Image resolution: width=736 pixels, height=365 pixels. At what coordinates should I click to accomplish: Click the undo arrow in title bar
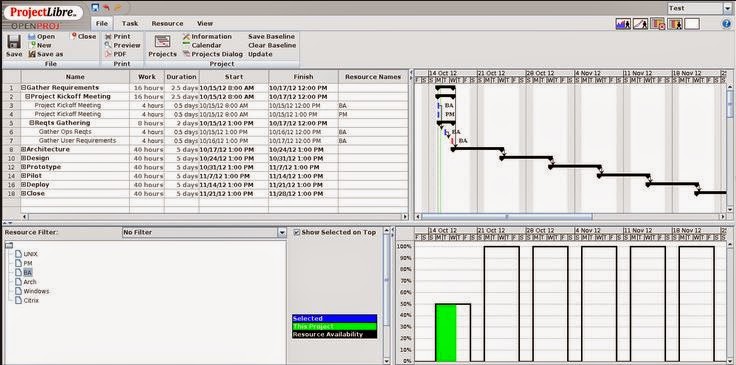[x=107, y=8]
